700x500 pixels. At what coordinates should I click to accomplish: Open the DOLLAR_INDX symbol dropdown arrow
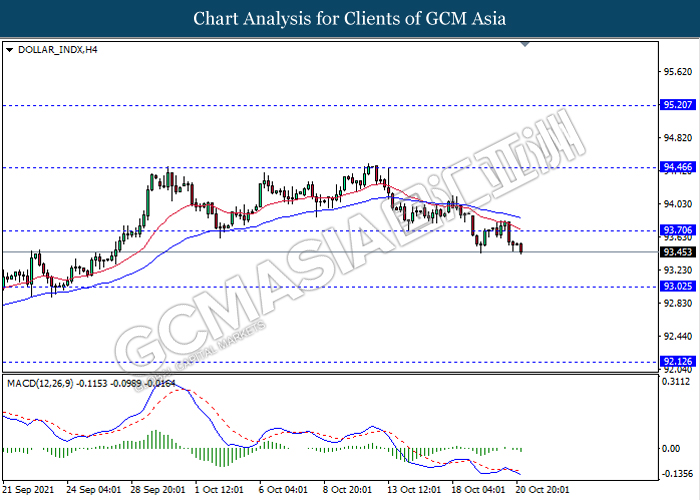tap(9, 50)
